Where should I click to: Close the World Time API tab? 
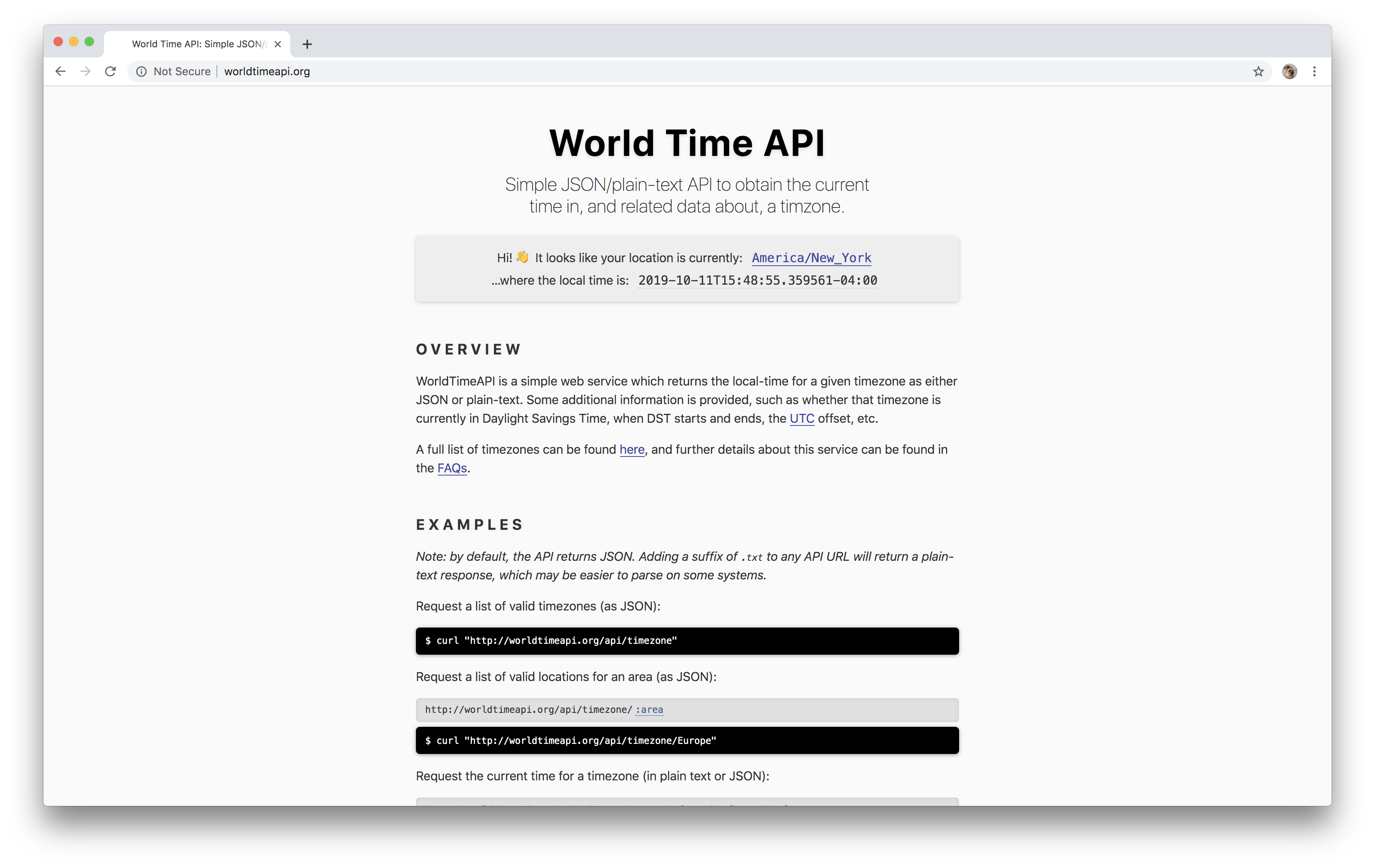277,44
